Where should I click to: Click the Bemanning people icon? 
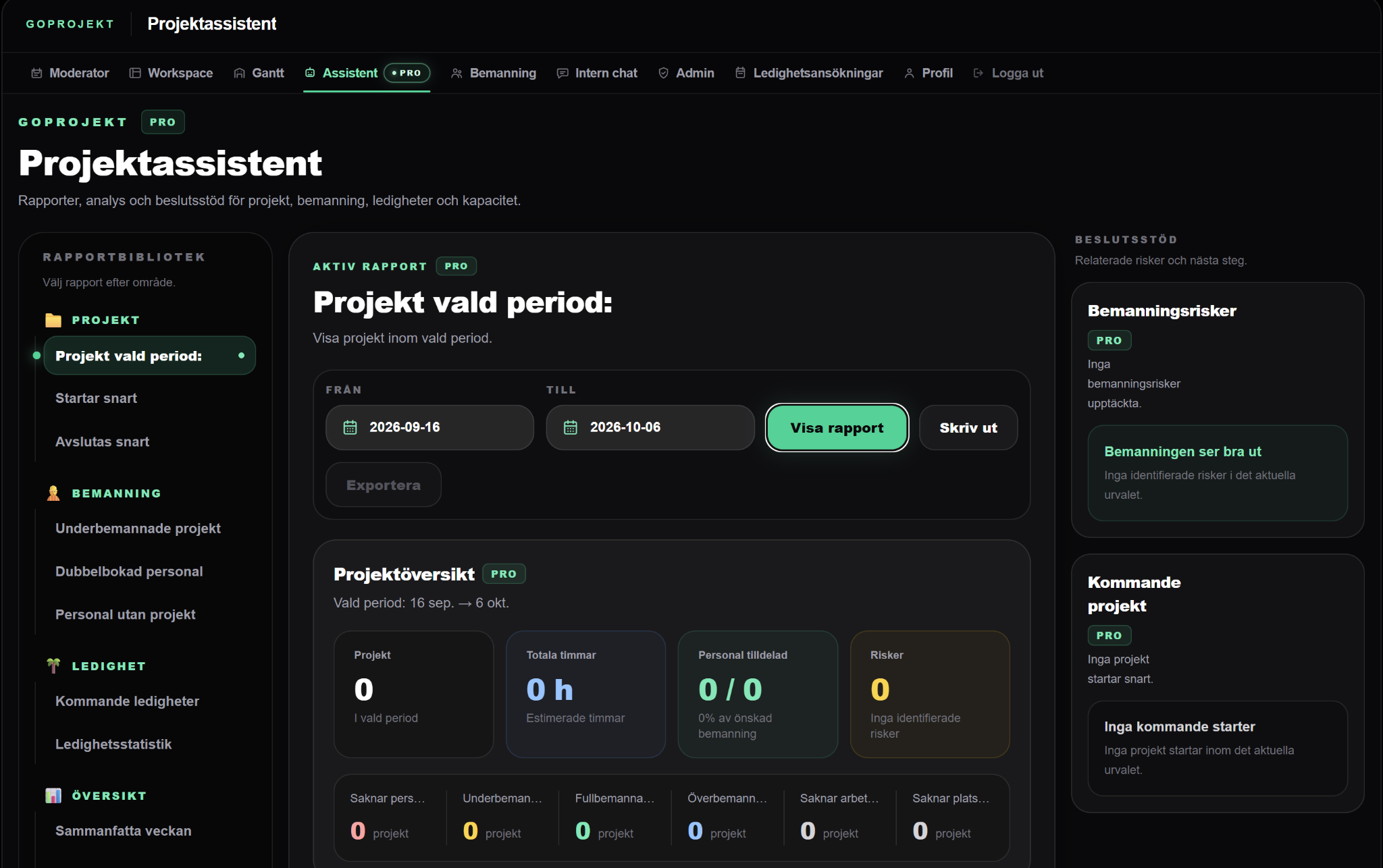pyautogui.click(x=457, y=73)
